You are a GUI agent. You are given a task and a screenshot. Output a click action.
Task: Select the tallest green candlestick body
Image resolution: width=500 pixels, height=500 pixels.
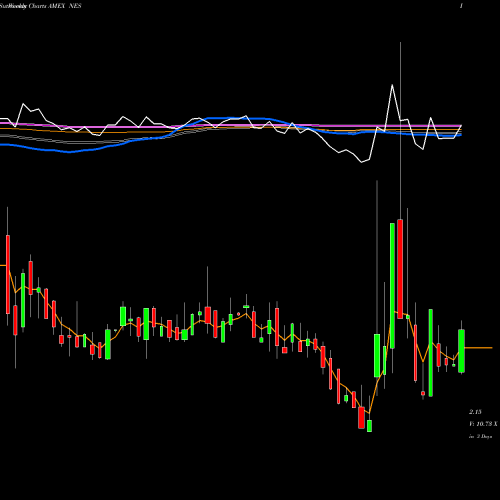(392, 286)
